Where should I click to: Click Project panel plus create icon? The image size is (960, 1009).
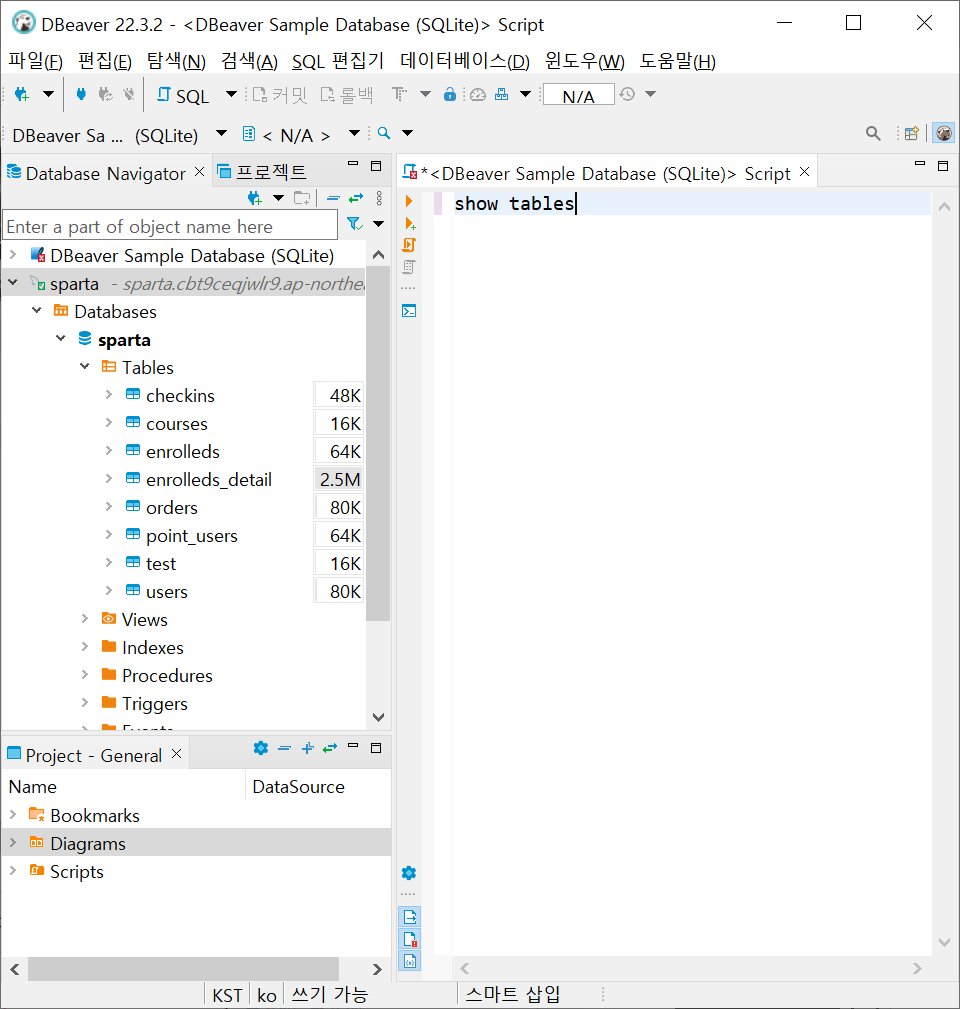pos(308,748)
